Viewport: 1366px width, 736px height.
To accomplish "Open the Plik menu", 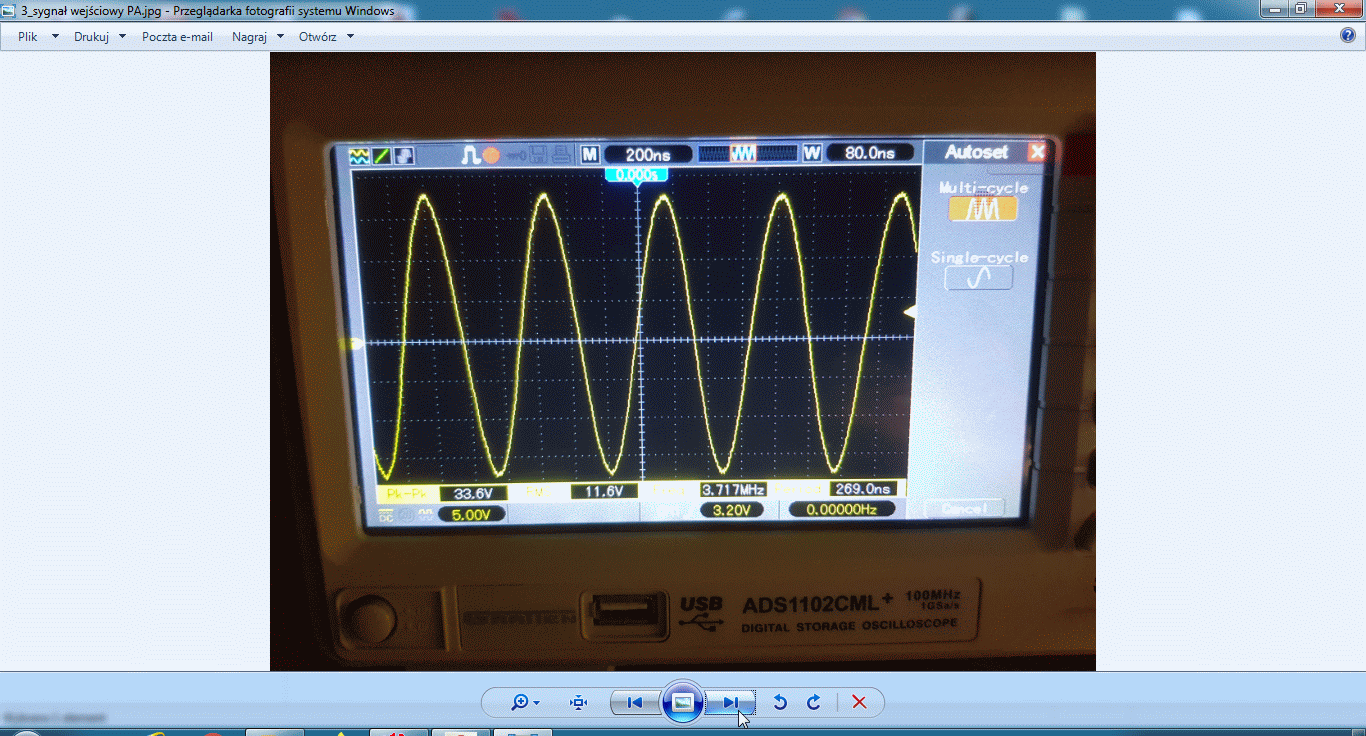I will 37,37.
